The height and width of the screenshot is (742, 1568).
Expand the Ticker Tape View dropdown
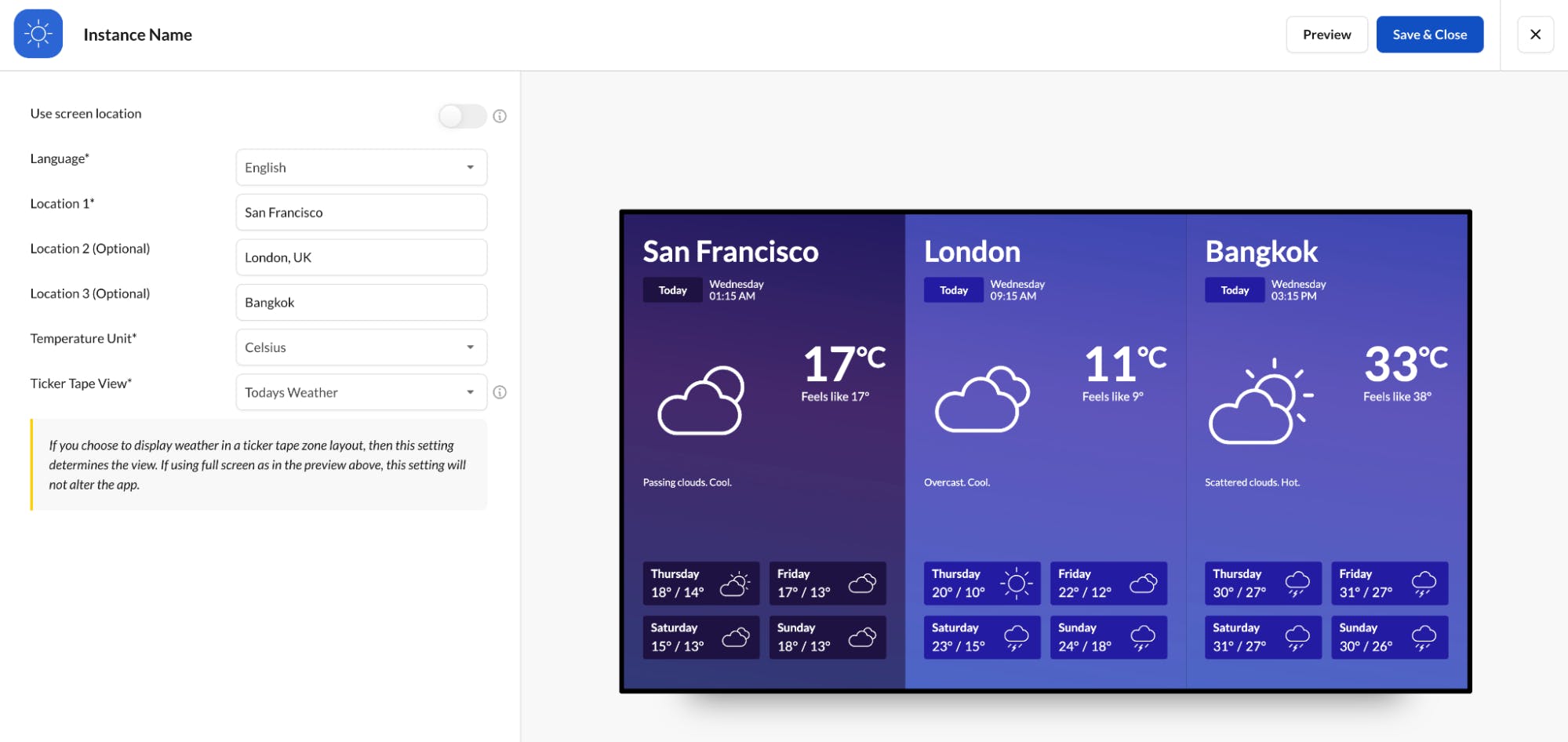pos(360,392)
